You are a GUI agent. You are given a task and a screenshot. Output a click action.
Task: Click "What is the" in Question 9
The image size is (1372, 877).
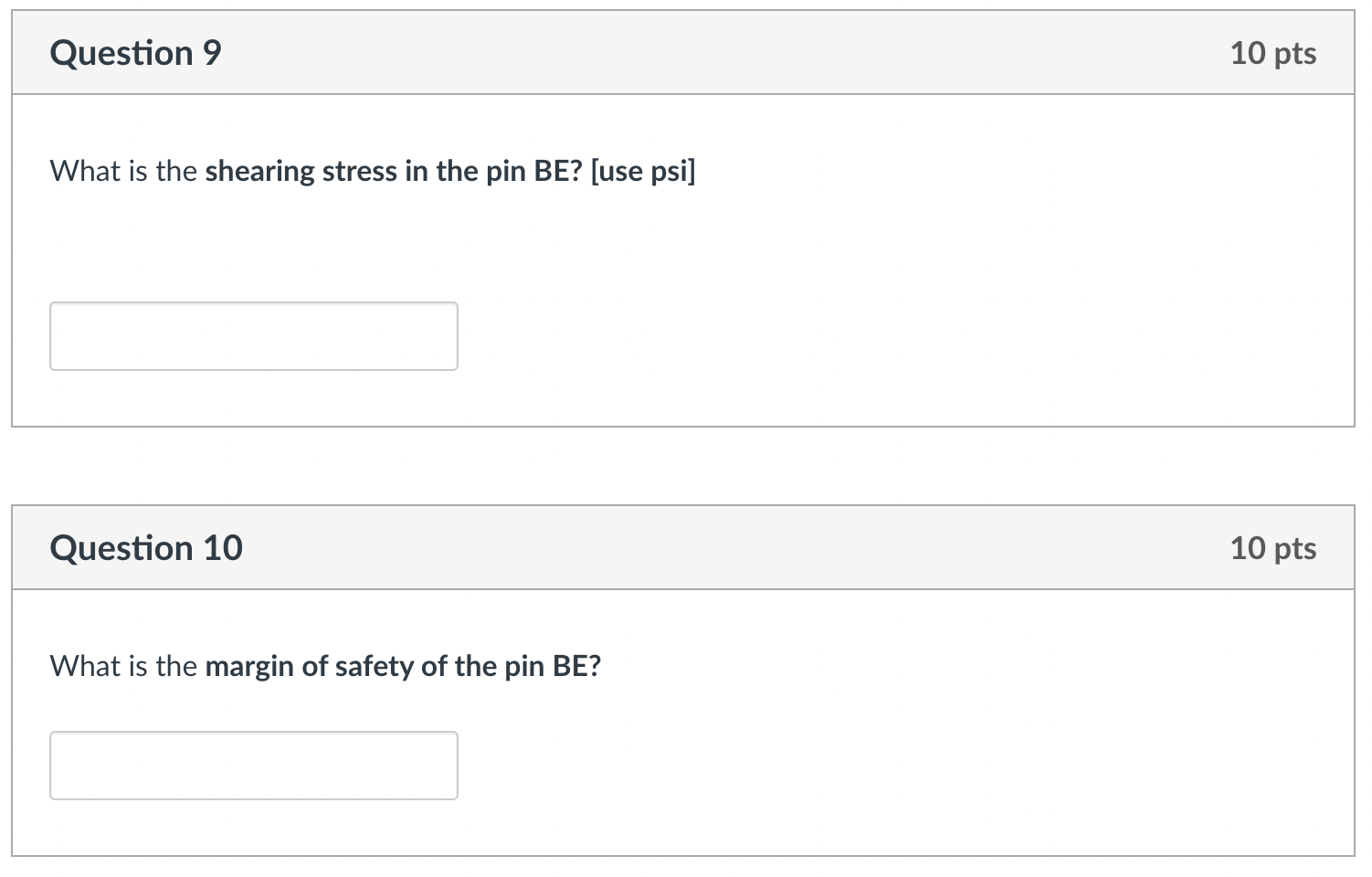[123, 172]
